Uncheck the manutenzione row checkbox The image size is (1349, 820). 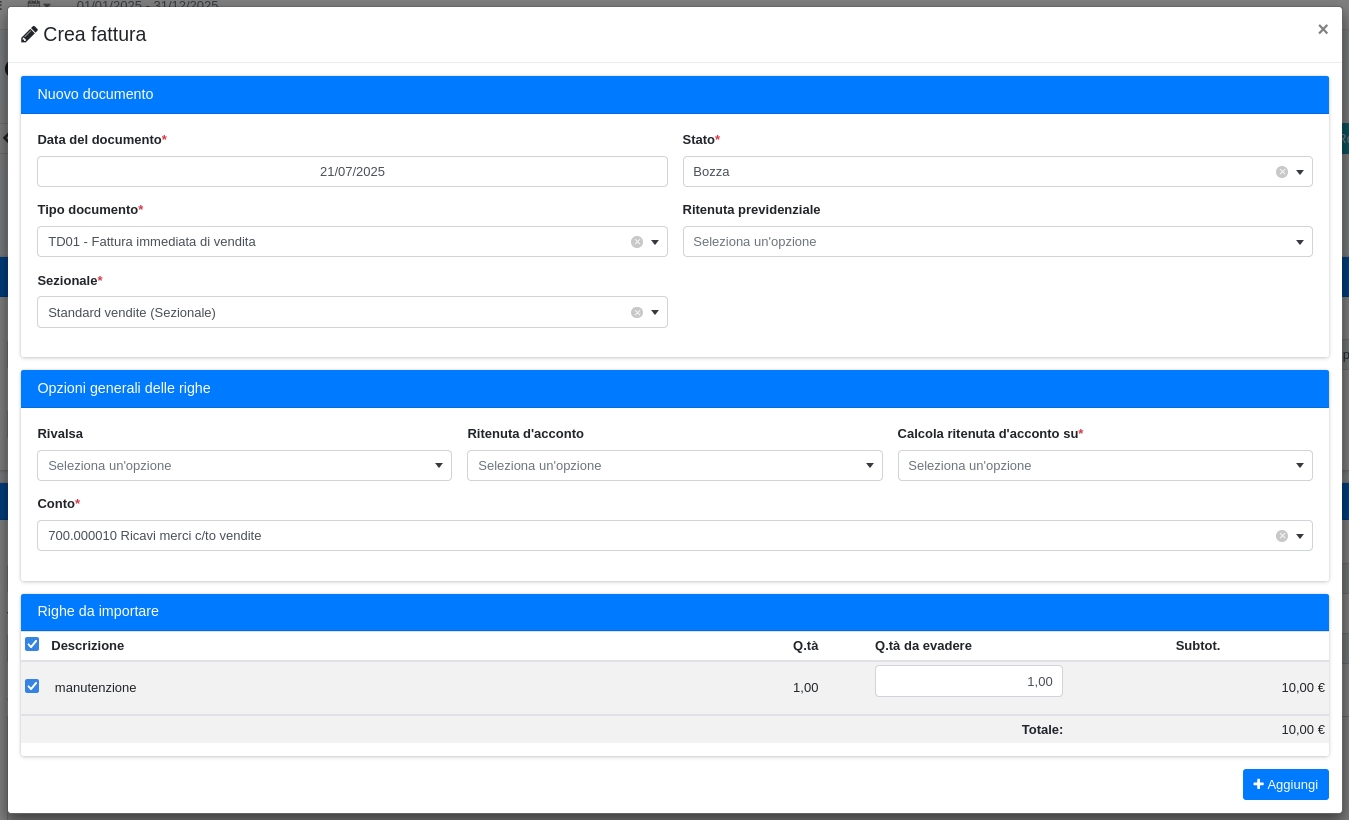32,687
